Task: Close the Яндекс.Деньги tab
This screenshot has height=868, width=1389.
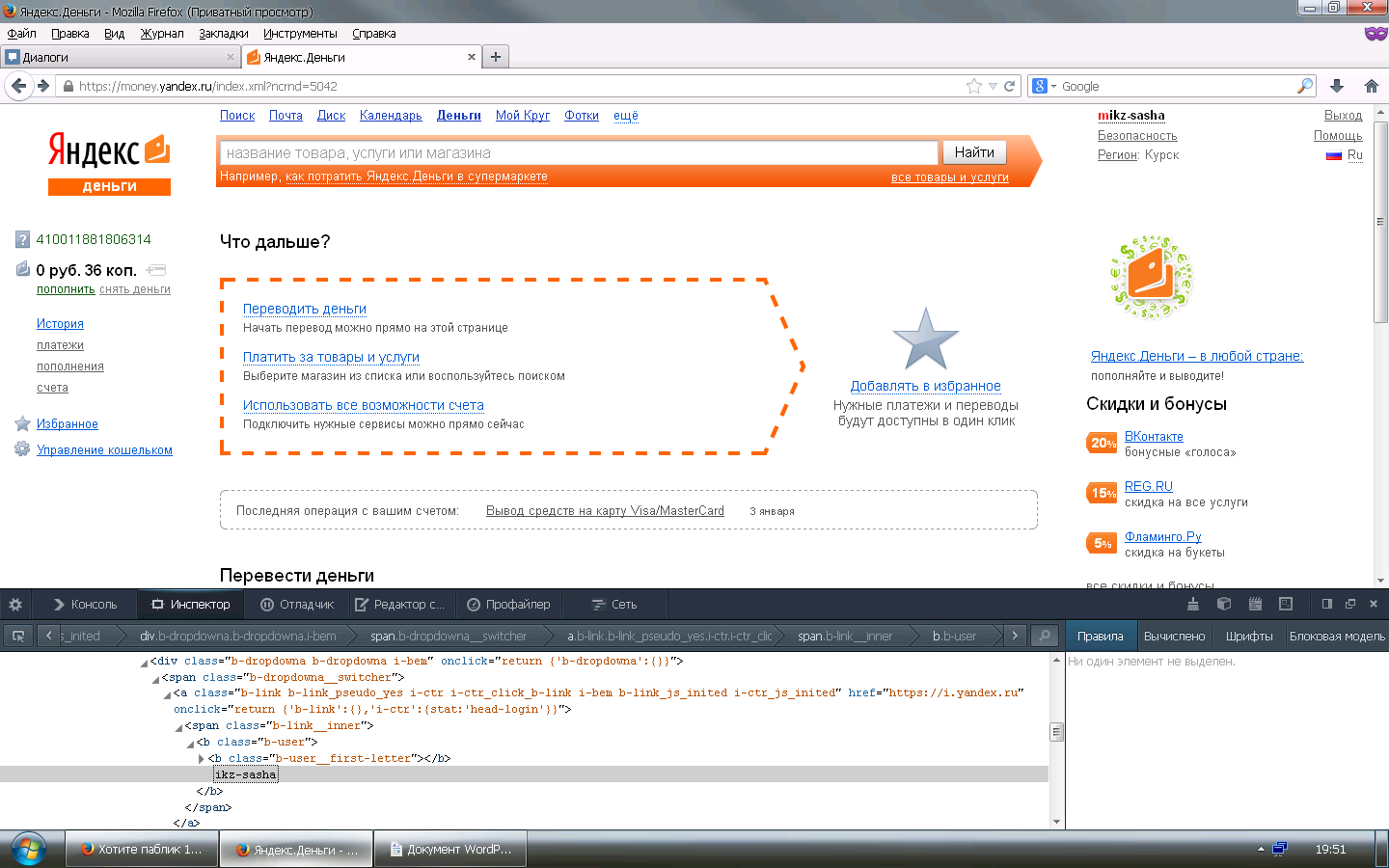Action: [472, 57]
